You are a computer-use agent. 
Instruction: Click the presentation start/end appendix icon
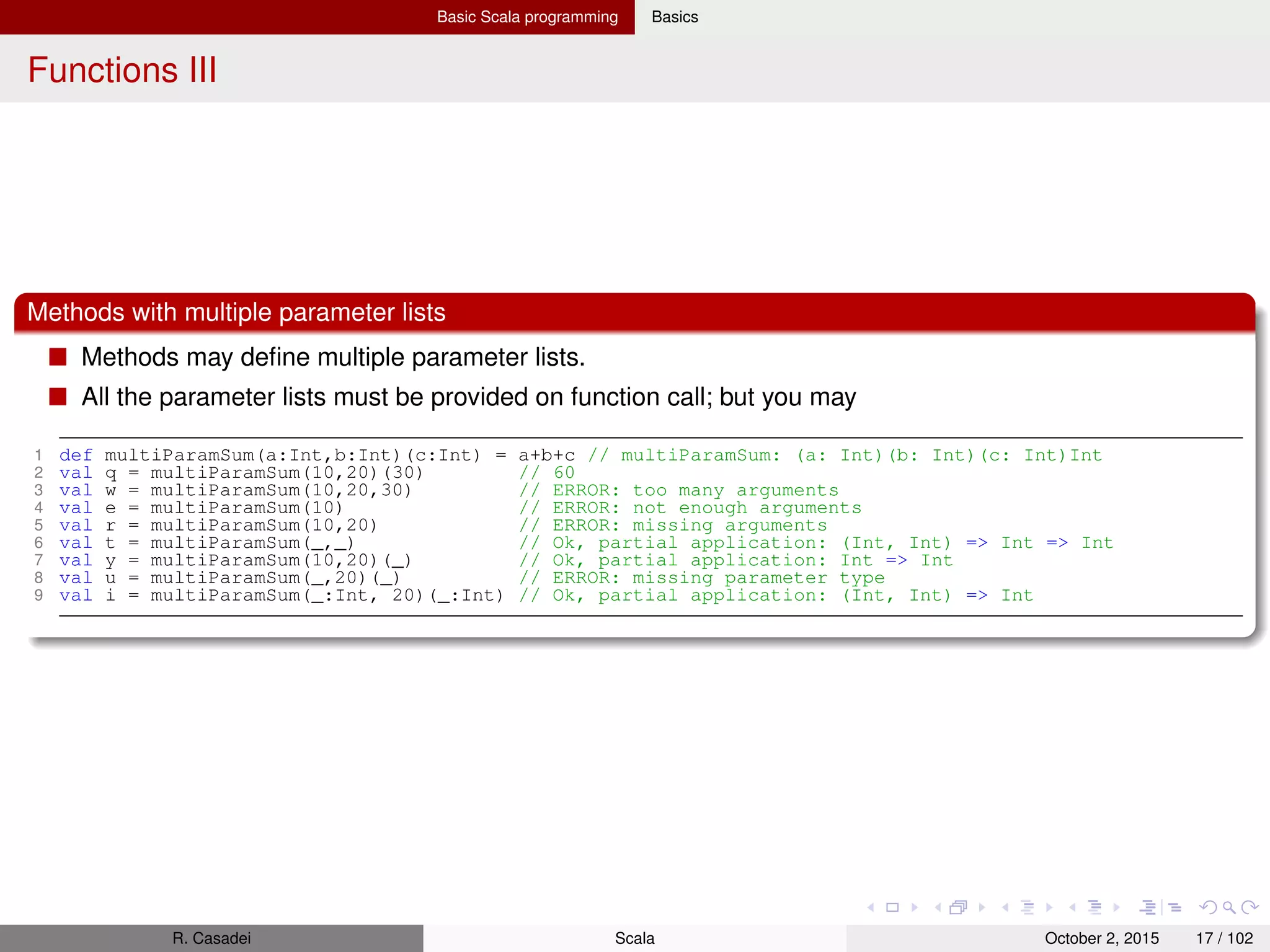click(1160, 907)
